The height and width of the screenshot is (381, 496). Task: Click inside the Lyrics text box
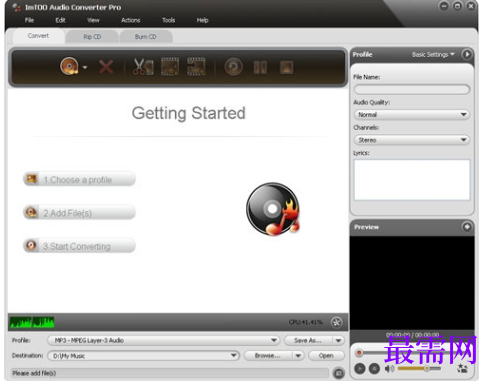(412, 180)
